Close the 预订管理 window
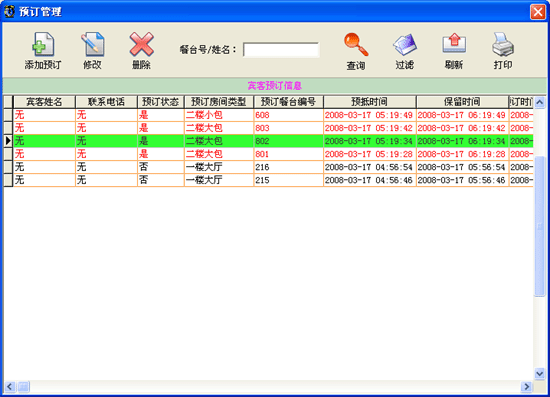550x397 pixels. click(538, 12)
